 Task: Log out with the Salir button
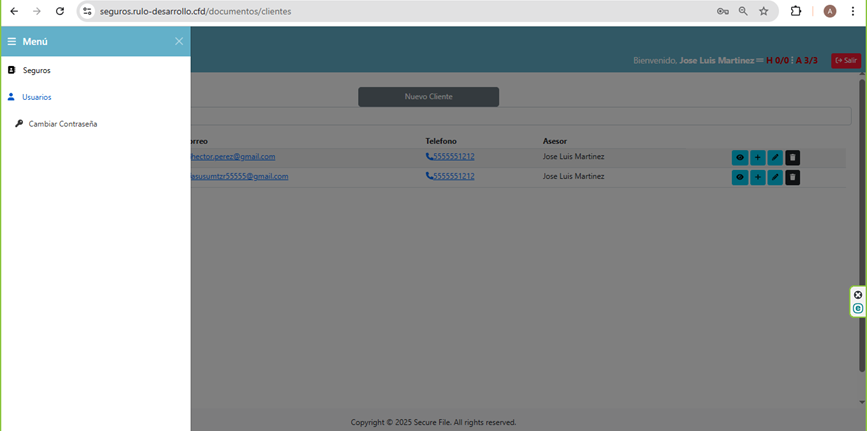tap(846, 60)
